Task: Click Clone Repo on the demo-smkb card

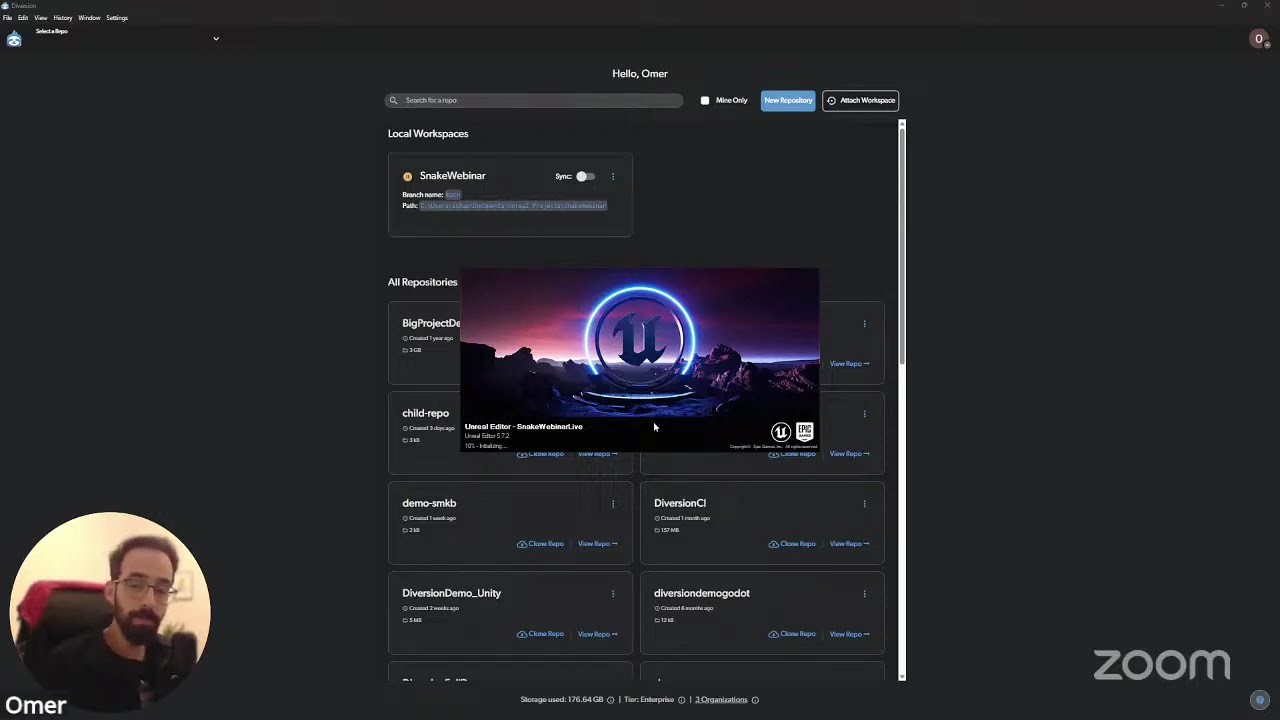Action: coord(540,544)
